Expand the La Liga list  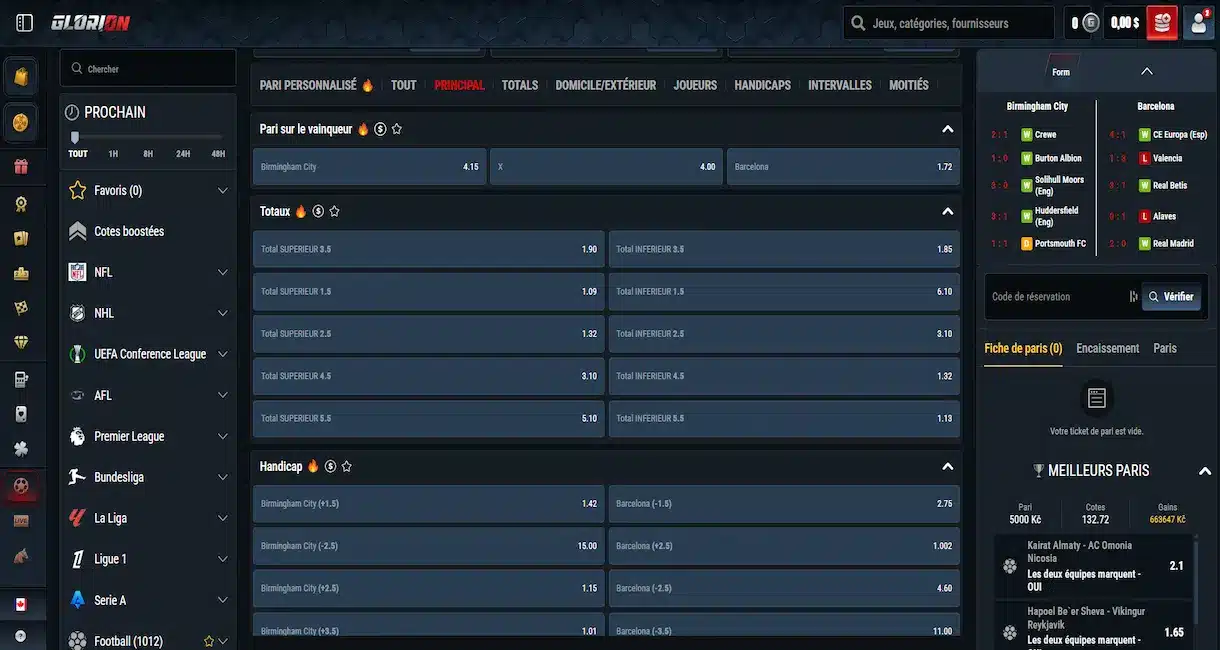click(223, 518)
